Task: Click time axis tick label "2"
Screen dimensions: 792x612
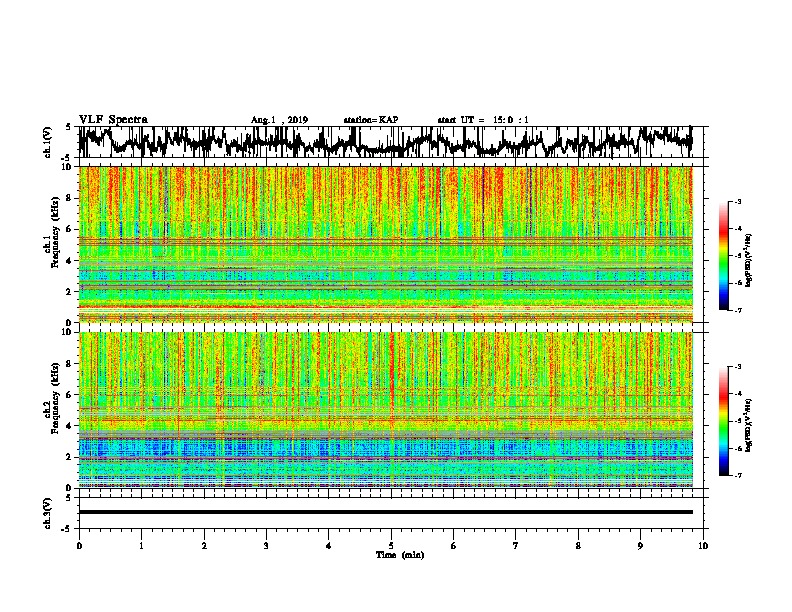Action: (204, 545)
